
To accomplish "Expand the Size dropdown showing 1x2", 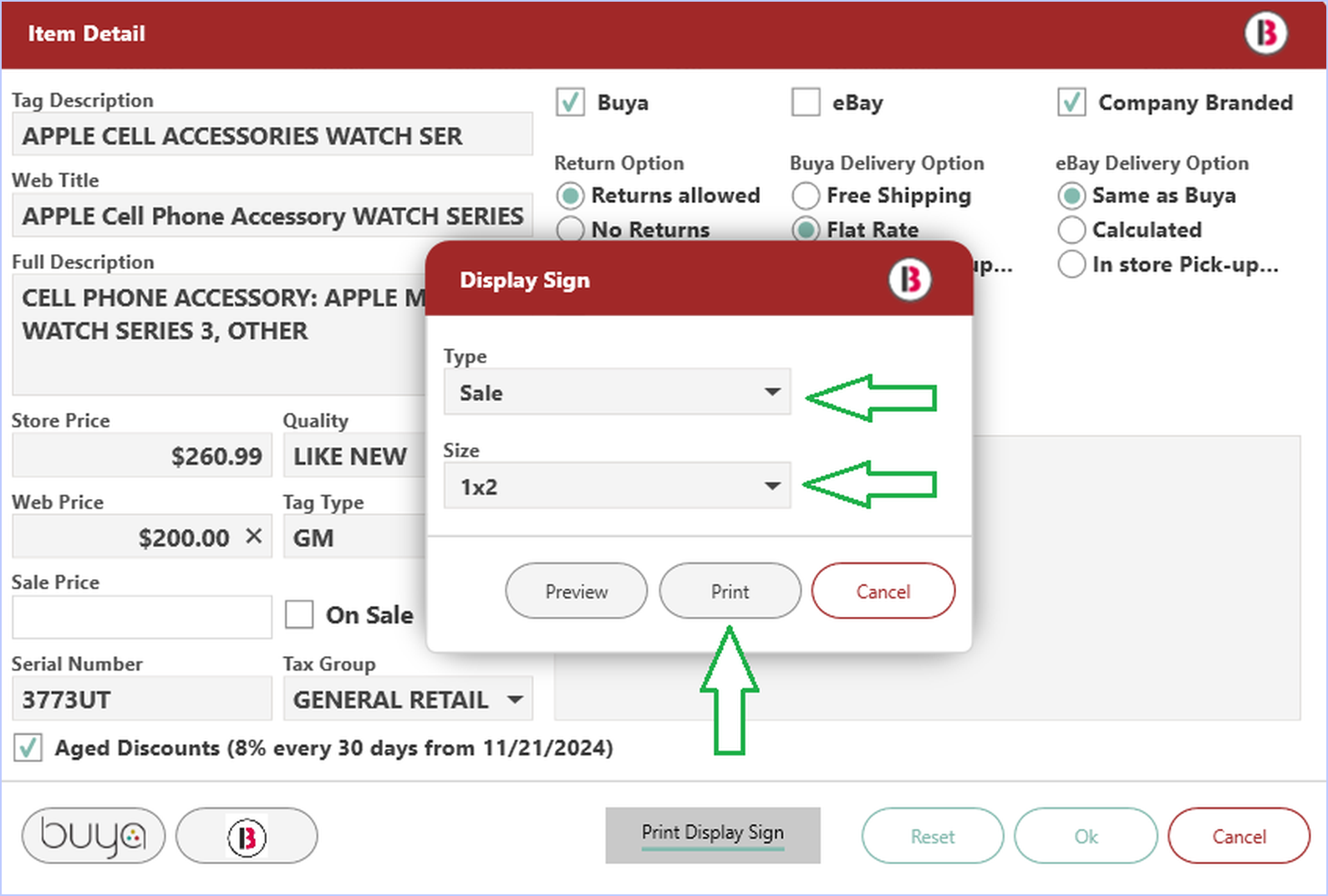I will pyautogui.click(x=617, y=486).
